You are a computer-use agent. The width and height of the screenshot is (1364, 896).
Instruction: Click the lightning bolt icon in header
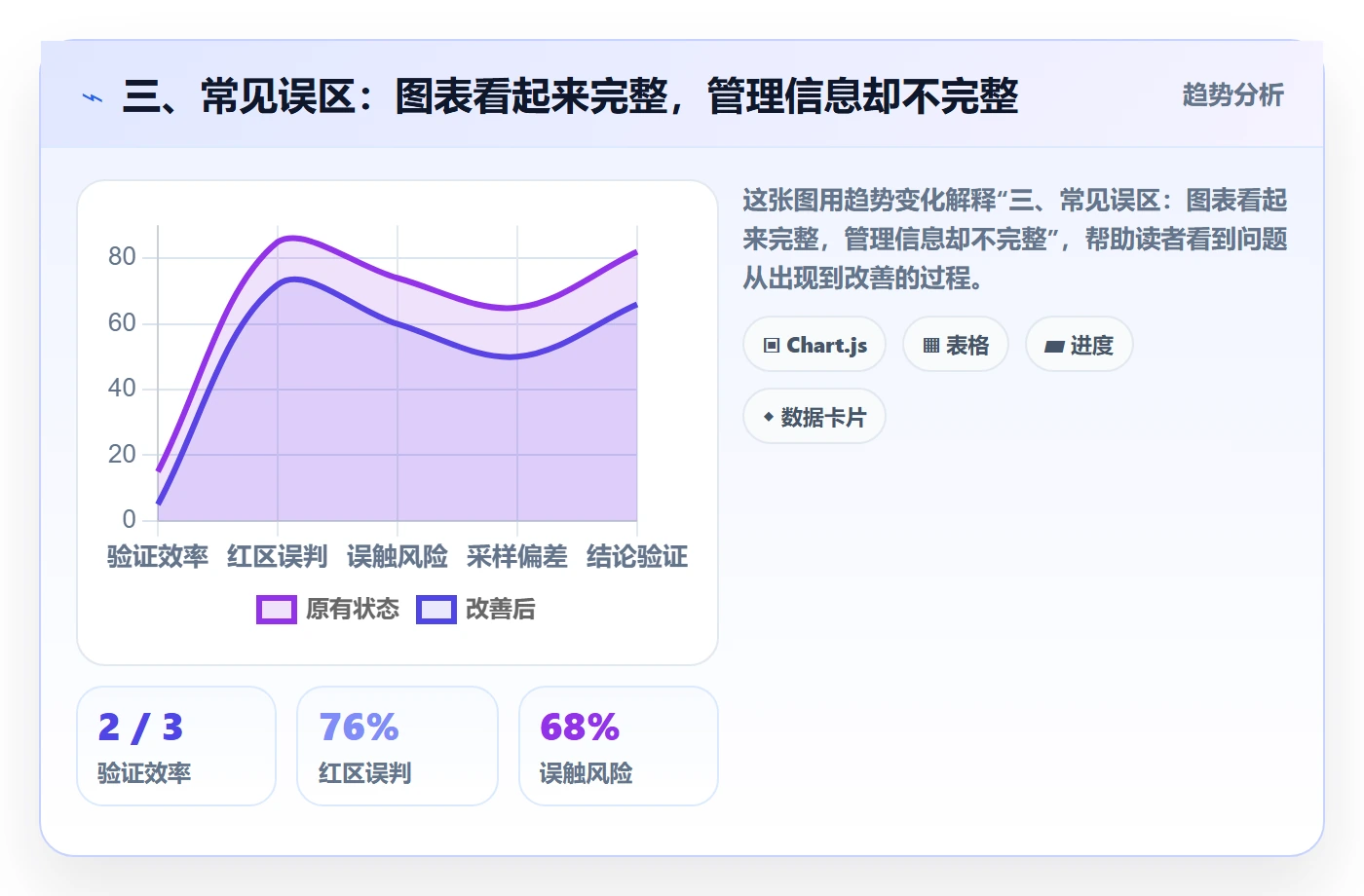[93, 97]
